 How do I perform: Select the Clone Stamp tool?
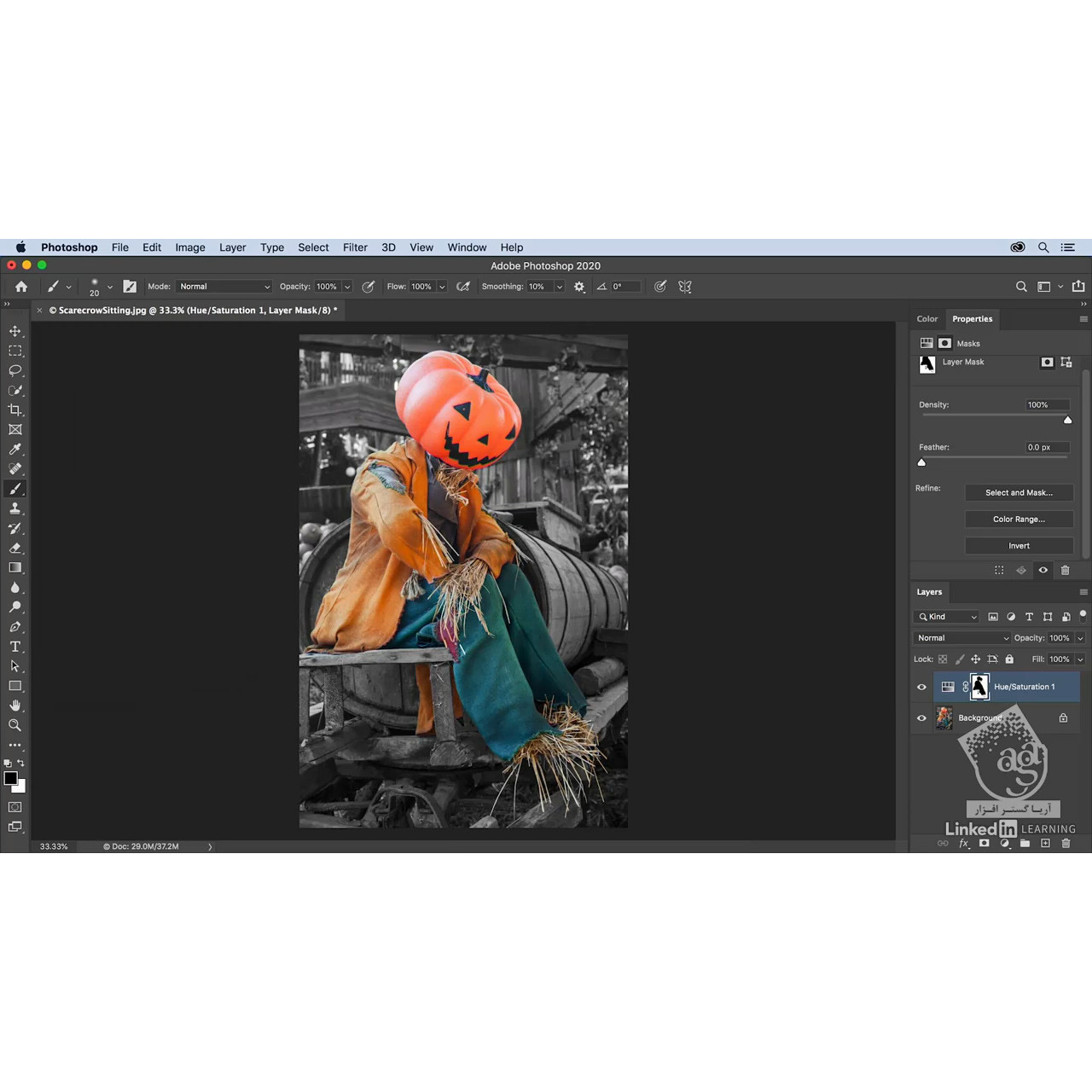tap(15, 508)
